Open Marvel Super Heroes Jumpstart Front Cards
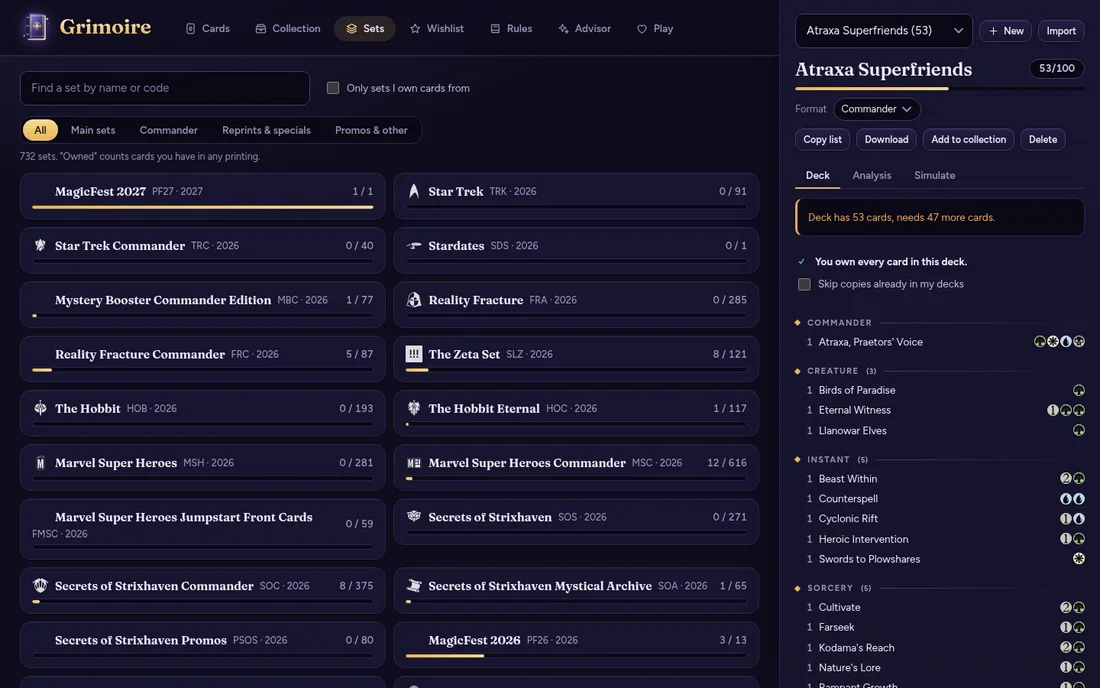The image size is (1100, 688). (203, 529)
